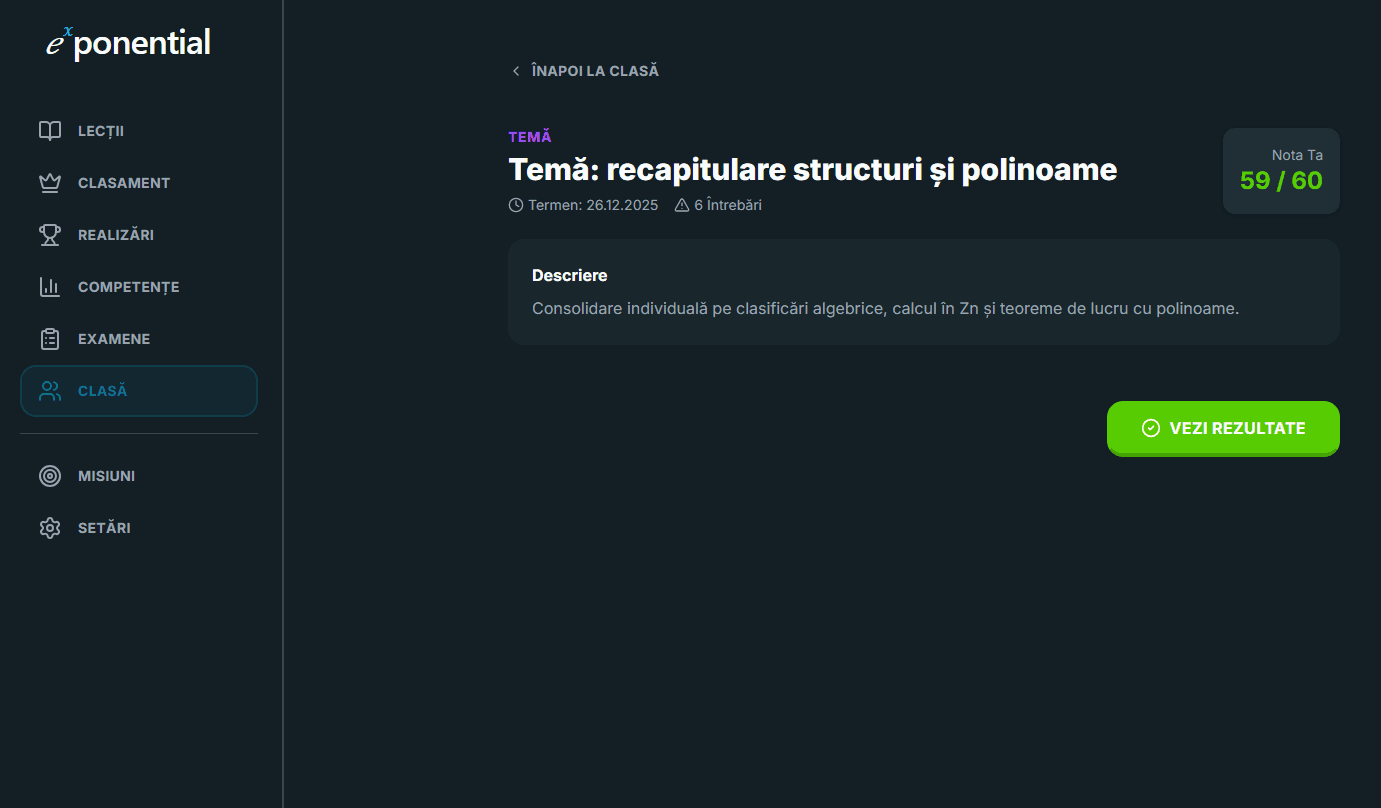Click the triangle icon beside 6 Întrebări
This screenshot has width=1381, height=808.
pos(682,205)
